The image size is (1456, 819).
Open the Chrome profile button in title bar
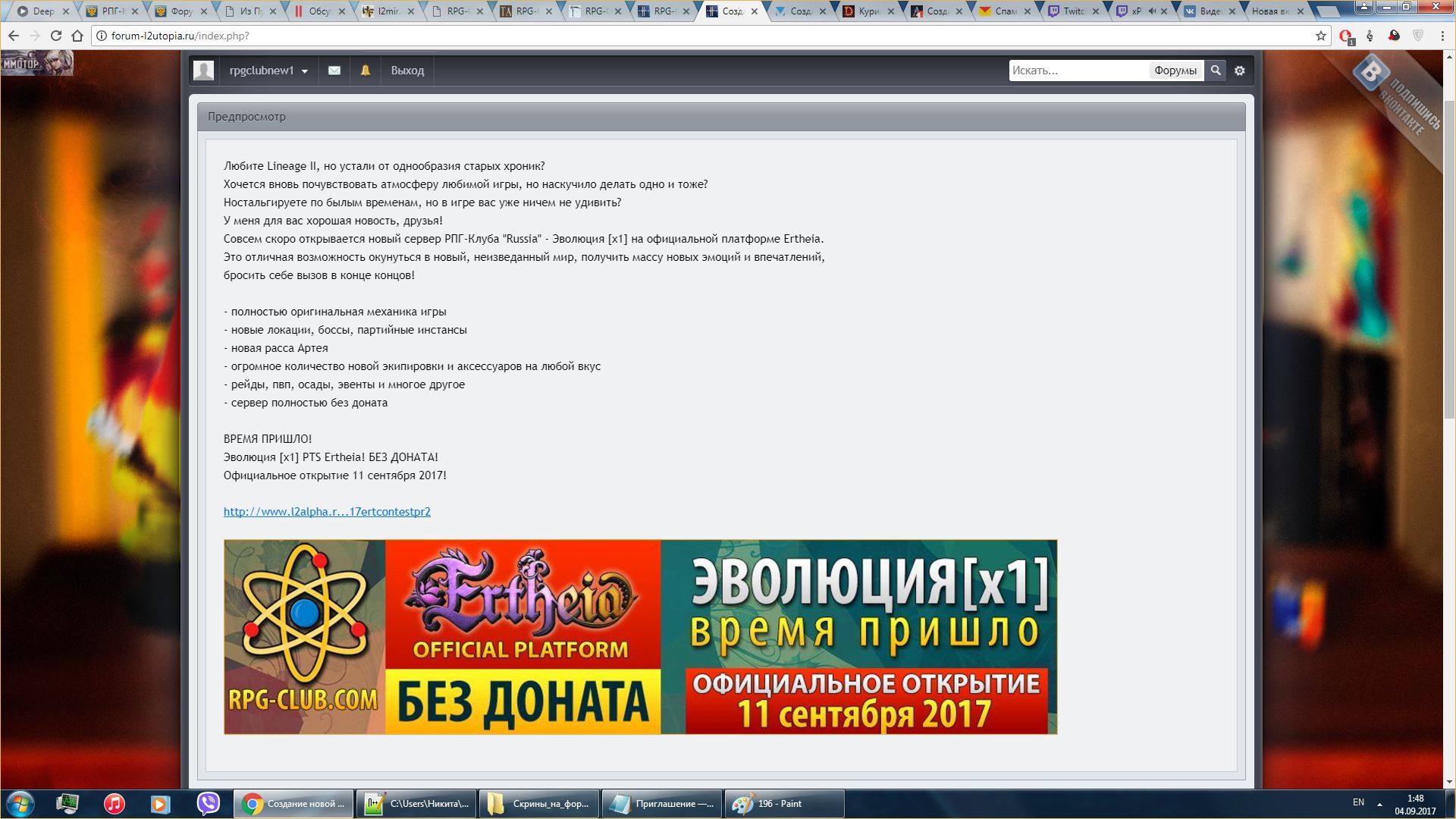[x=1363, y=6]
